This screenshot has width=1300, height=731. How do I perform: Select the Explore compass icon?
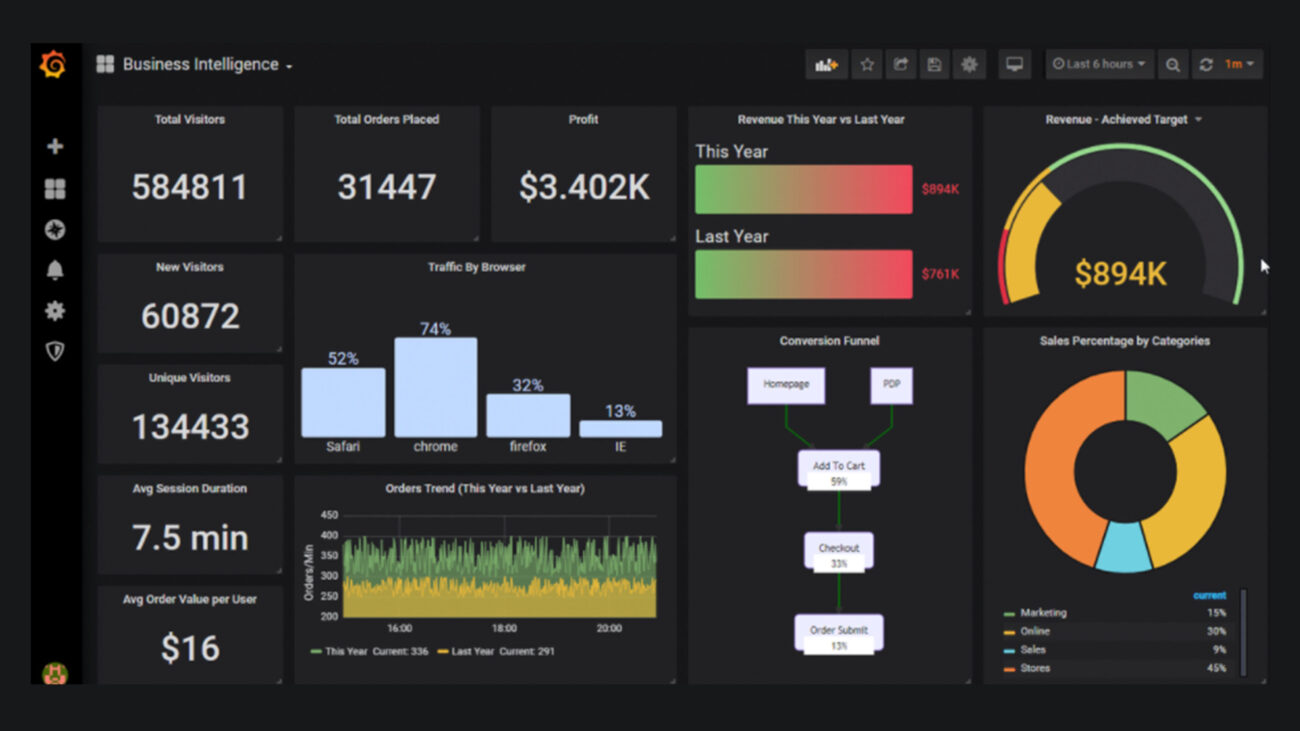click(55, 229)
